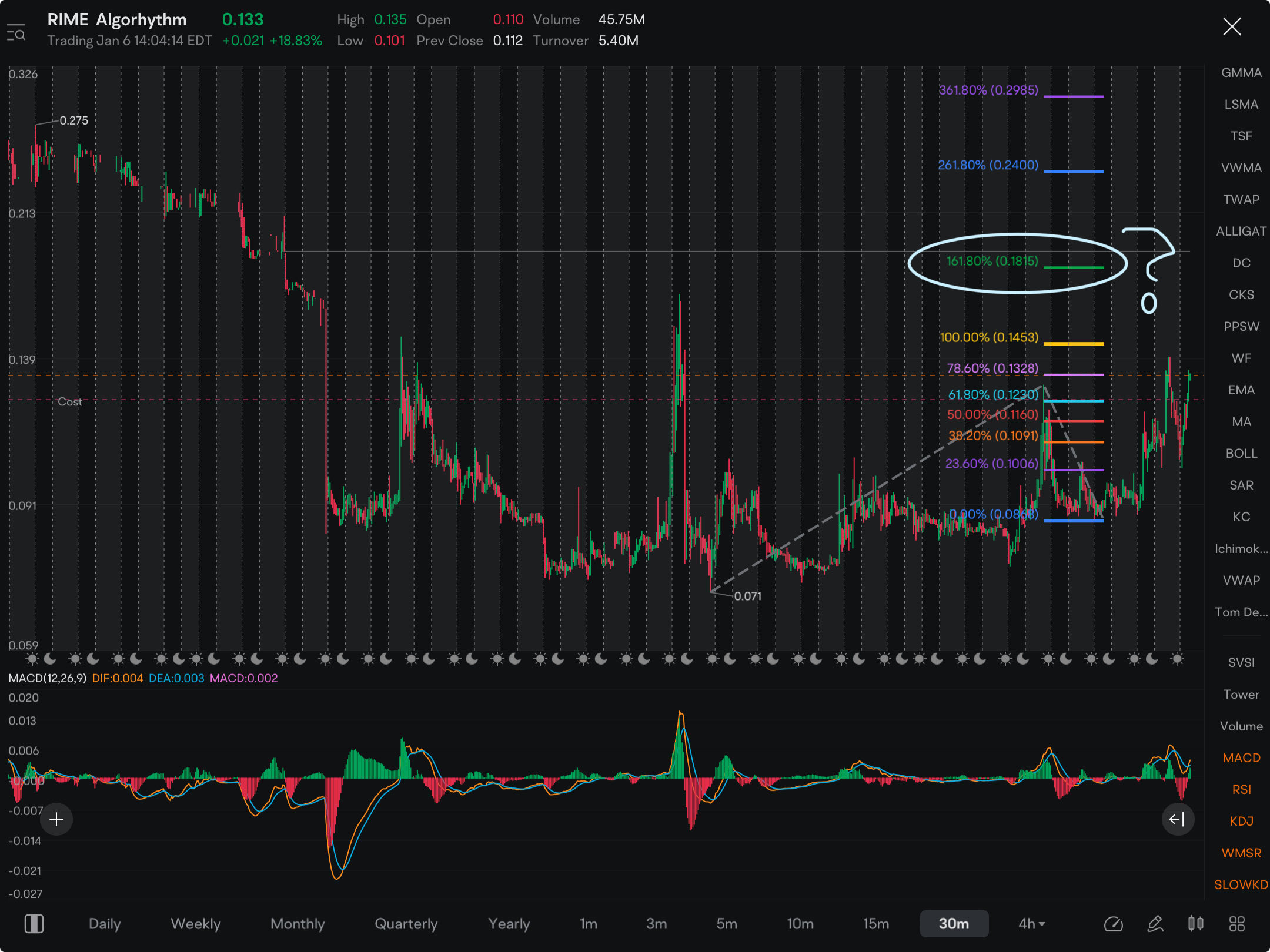Switch to Yearly timeframe

coord(509,924)
